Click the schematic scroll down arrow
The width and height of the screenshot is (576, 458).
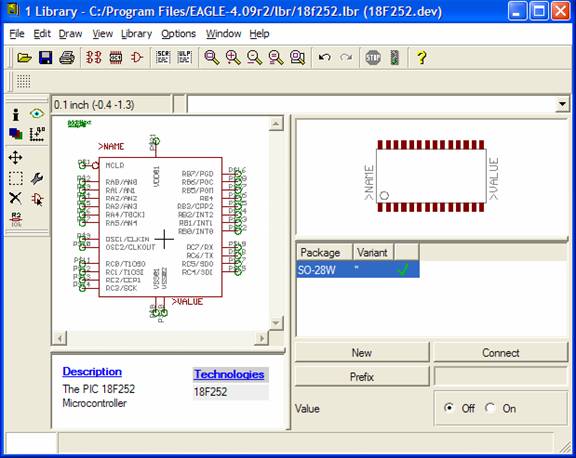coord(276,323)
